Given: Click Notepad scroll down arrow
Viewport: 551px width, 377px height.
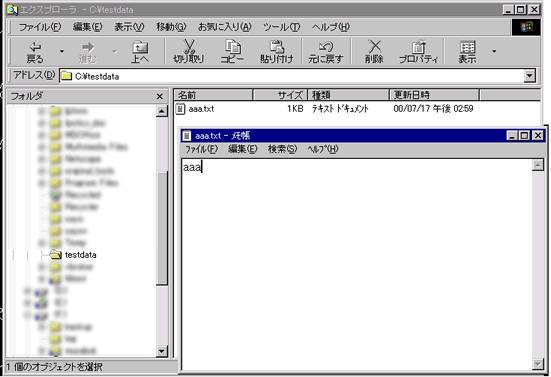Looking at the screenshot, I should pos(538,364).
